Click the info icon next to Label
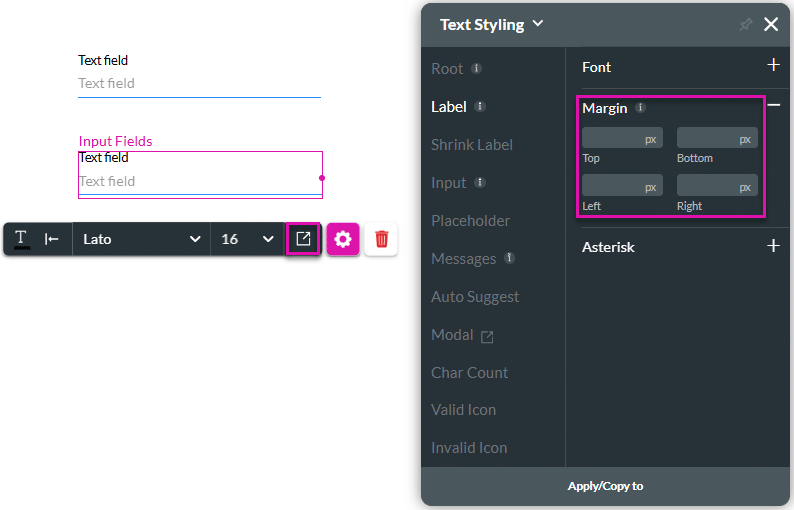This screenshot has width=794, height=510. click(x=480, y=107)
